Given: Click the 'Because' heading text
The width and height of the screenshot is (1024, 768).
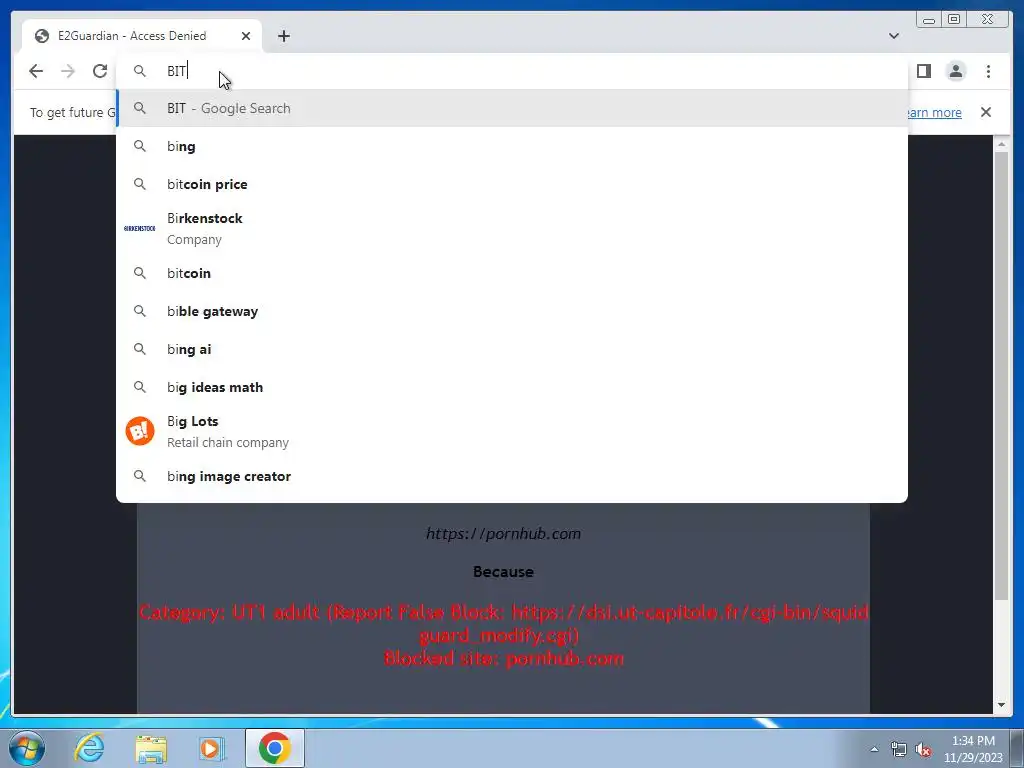Looking at the screenshot, I should 504,571.
